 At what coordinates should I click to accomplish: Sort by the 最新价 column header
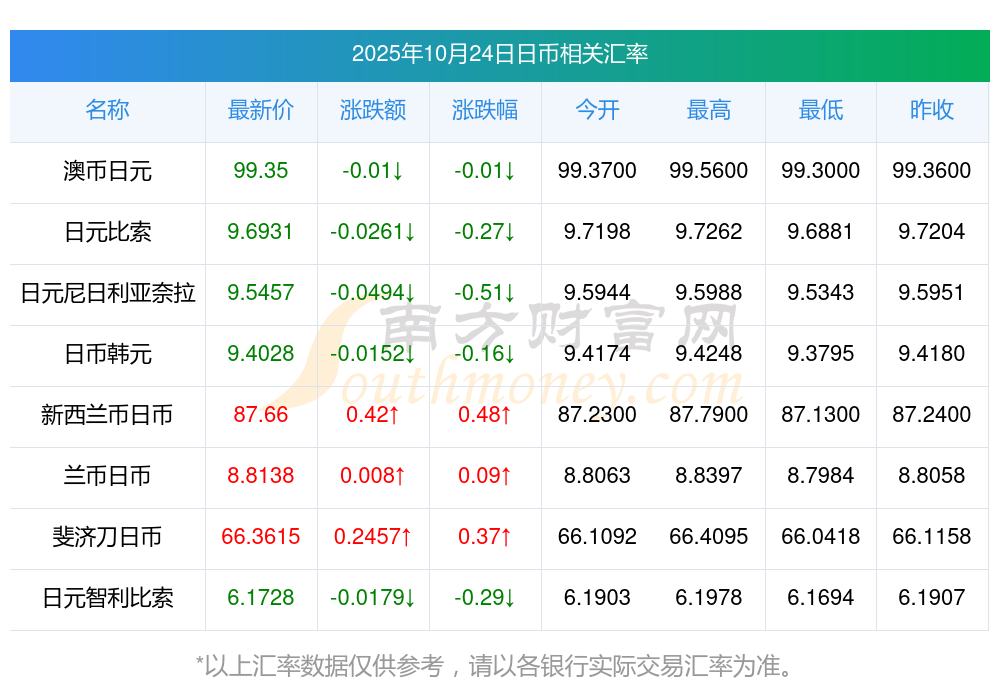(260, 111)
